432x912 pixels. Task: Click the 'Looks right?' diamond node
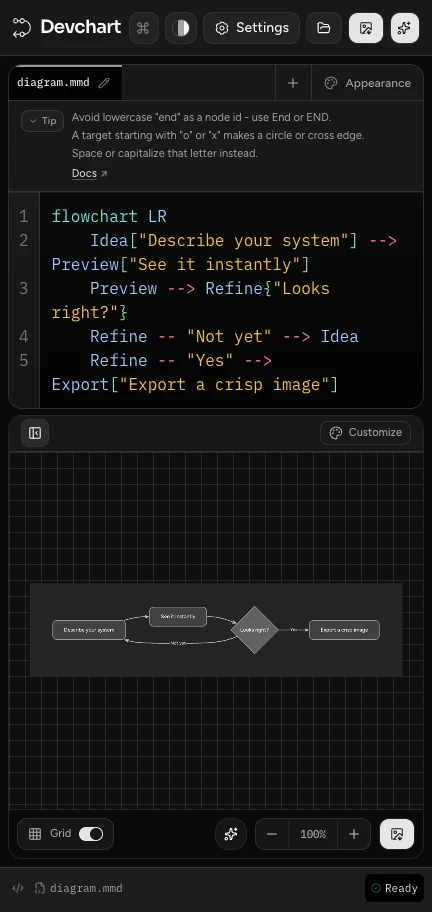click(x=254, y=629)
